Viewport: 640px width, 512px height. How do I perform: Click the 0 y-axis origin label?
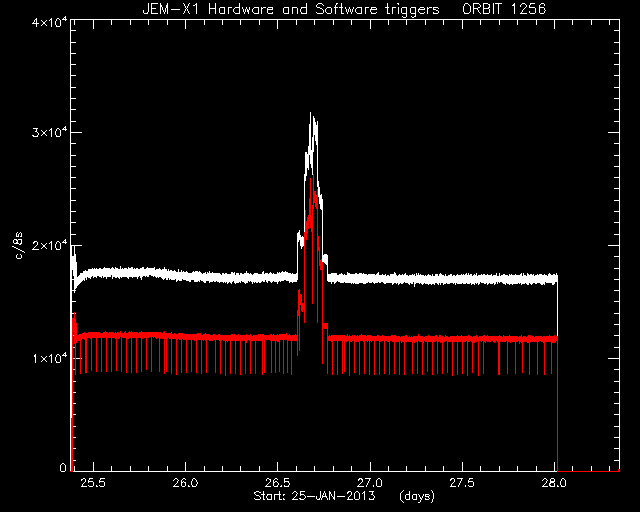coord(63,467)
